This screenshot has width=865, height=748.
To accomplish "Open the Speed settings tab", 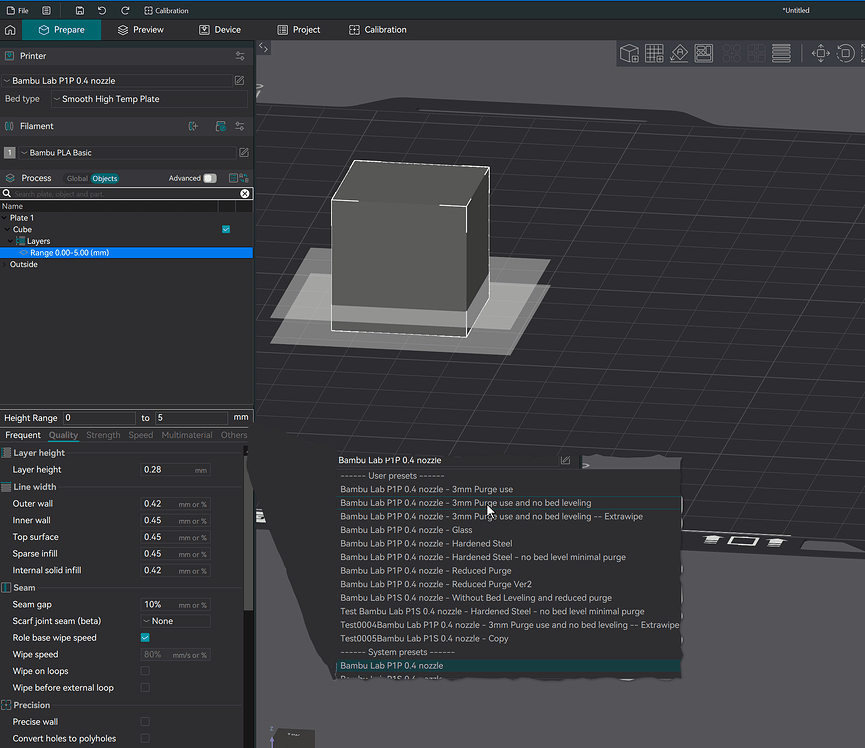I will tap(141, 435).
